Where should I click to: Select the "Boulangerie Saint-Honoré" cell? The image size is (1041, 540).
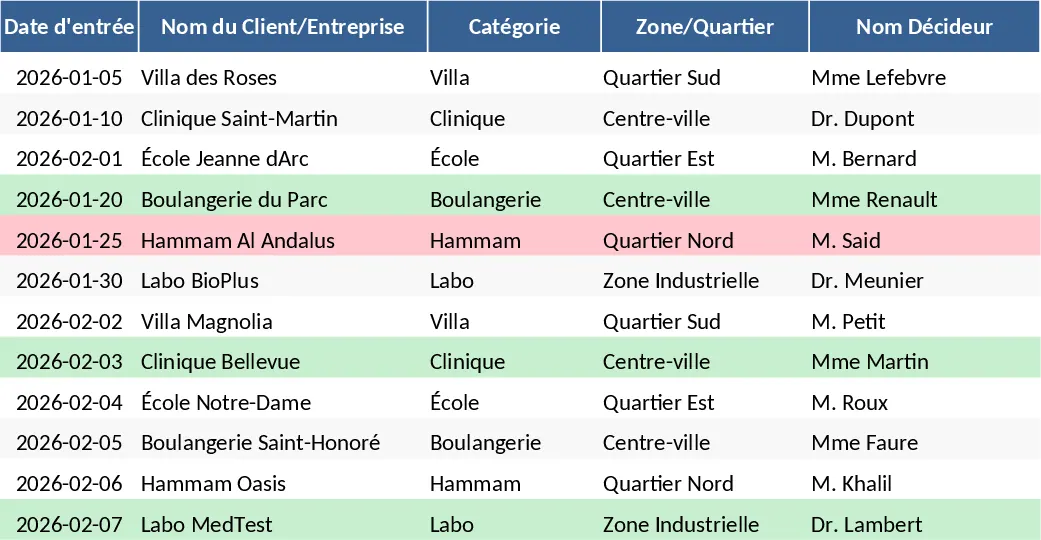[x=260, y=443]
